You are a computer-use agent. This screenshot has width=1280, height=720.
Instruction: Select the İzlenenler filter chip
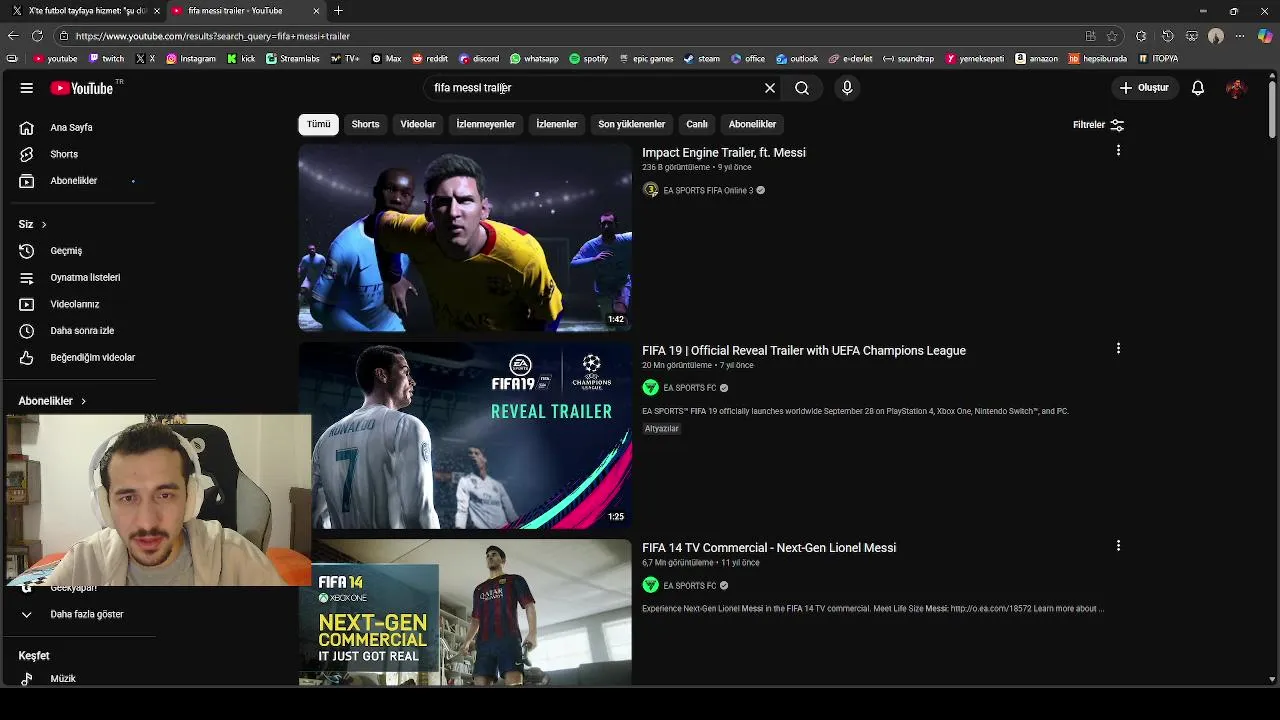click(557, 124)
